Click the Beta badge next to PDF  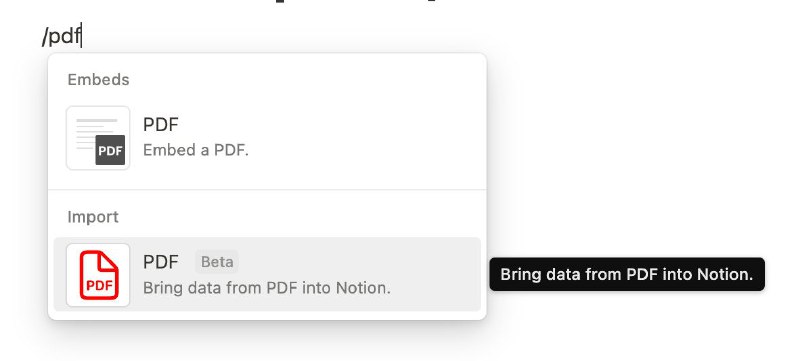(217, 262)
